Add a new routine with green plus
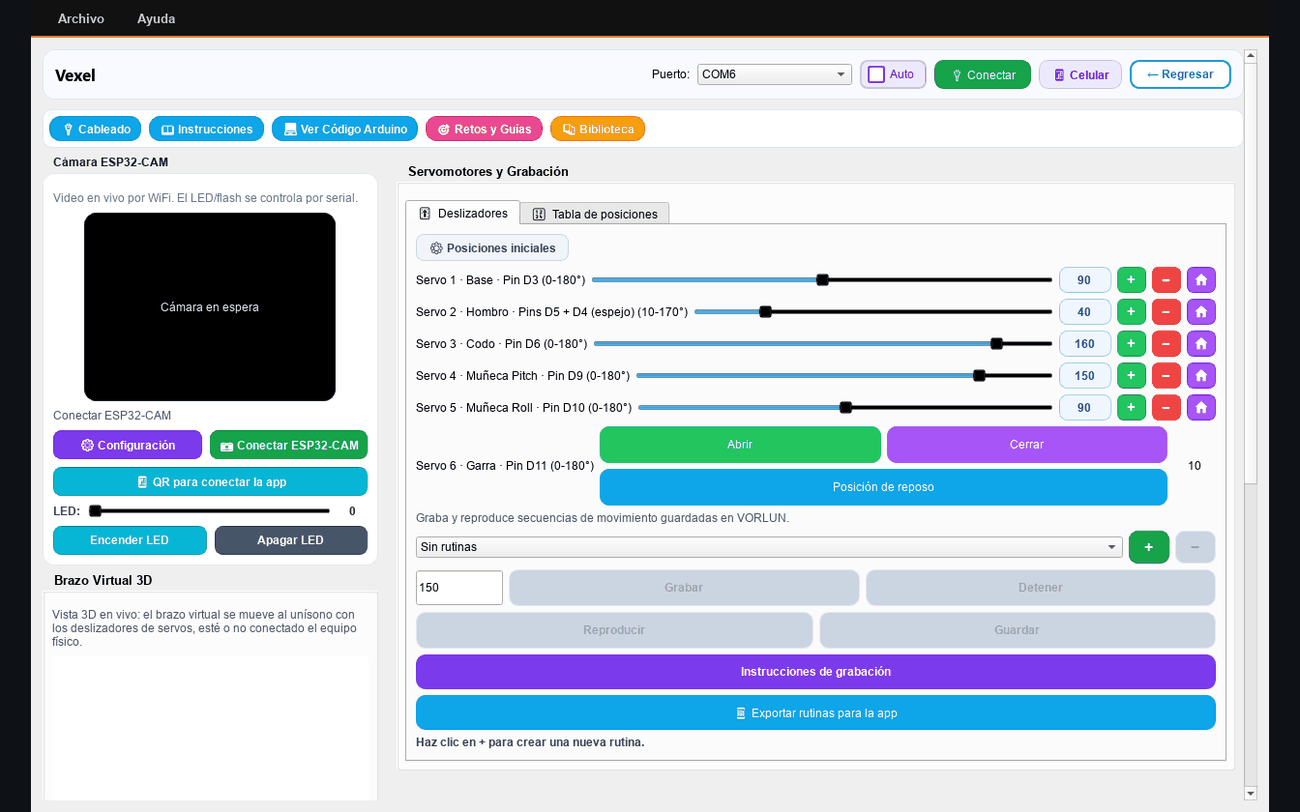Image resolution: width=1300 pixels, height=812 pixels. (1149, 547)
